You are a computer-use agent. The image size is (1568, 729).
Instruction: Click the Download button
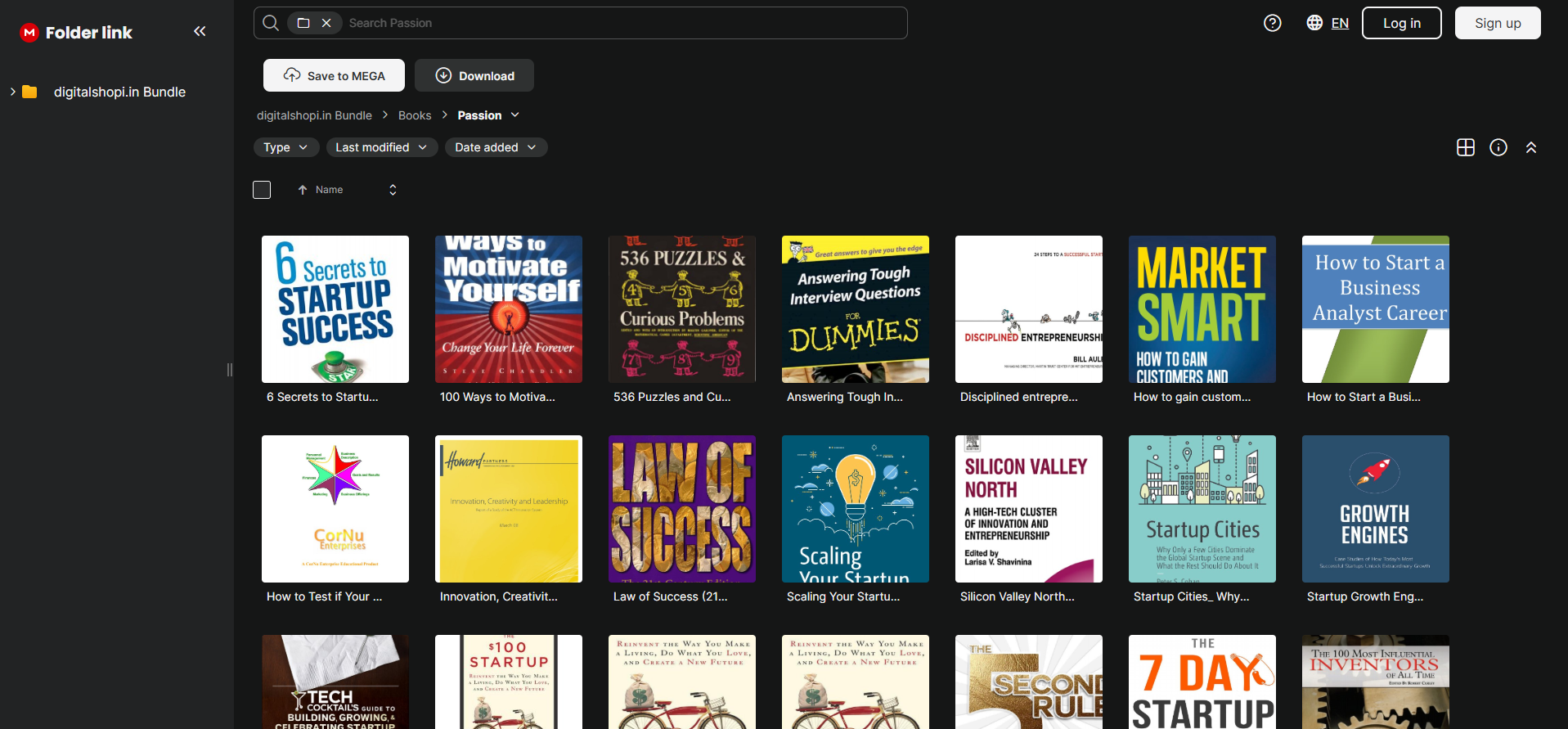point(474,75)
